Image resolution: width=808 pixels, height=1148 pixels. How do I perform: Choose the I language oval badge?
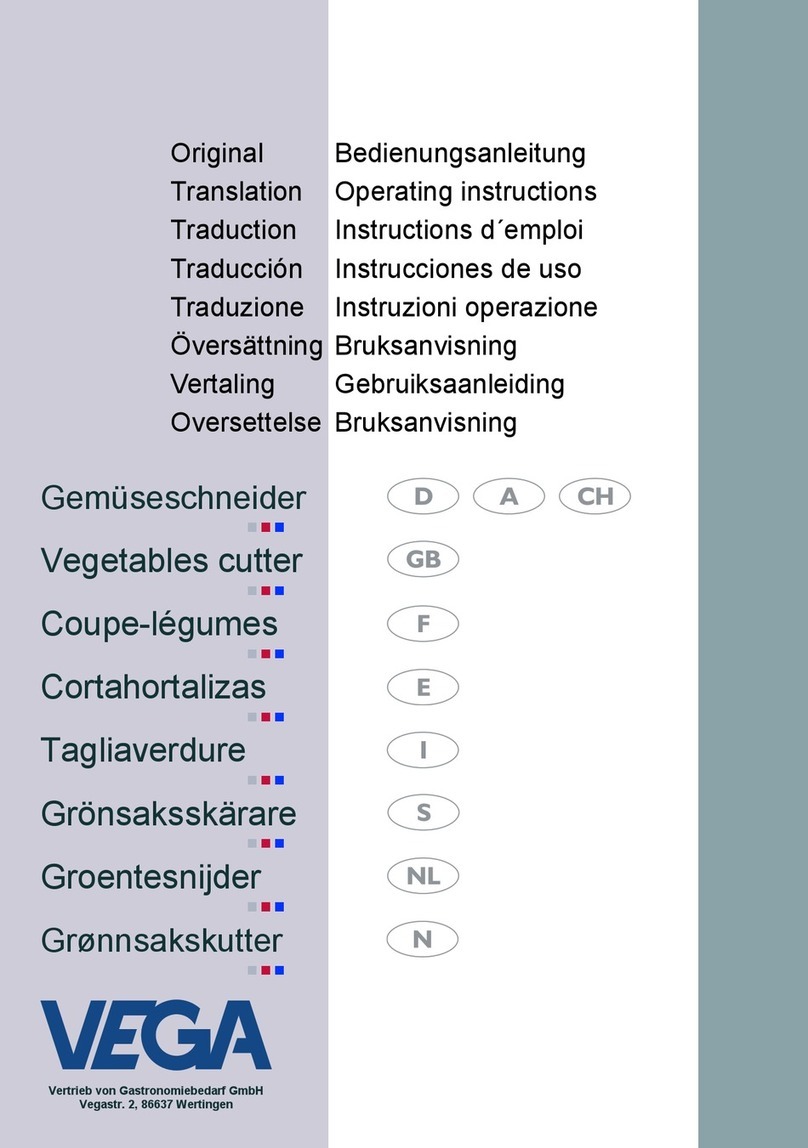coord(423,750)
